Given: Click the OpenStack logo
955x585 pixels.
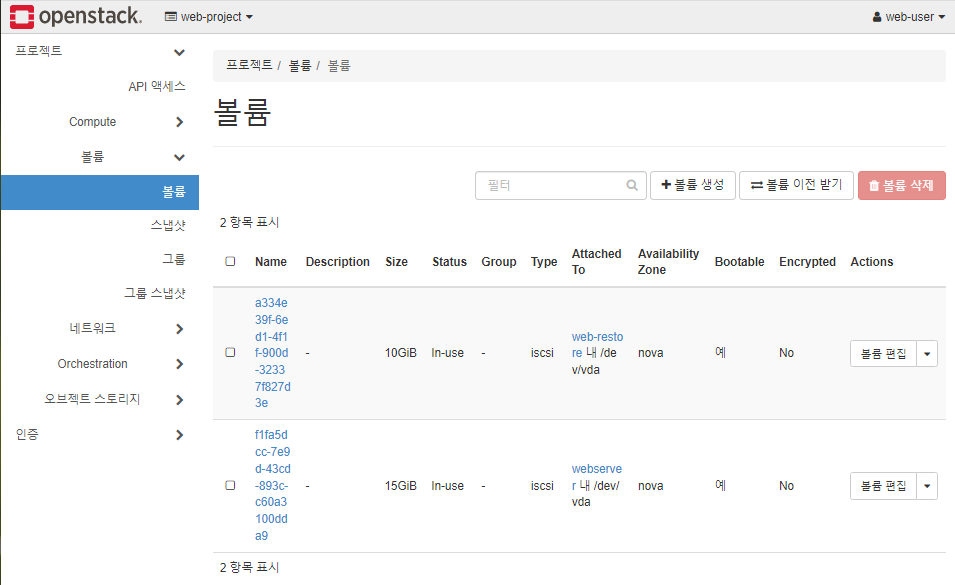Looking at the screenshot, I should 76,16.
